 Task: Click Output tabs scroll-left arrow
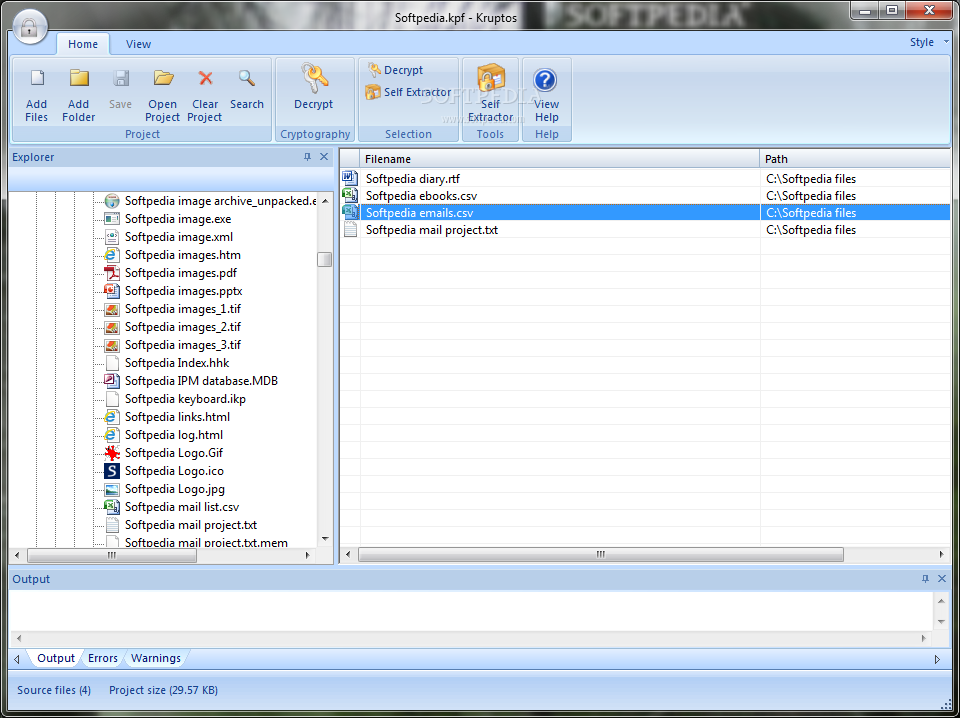[17, 659]
